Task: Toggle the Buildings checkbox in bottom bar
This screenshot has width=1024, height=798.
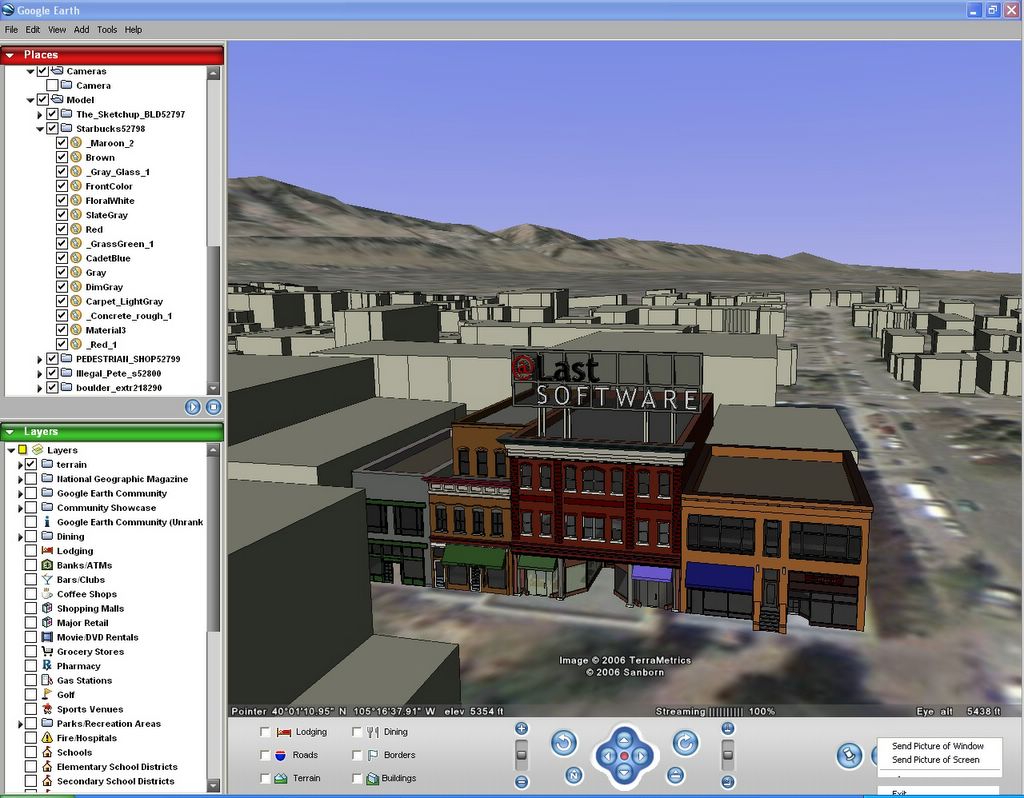Action: coord(357,778)
